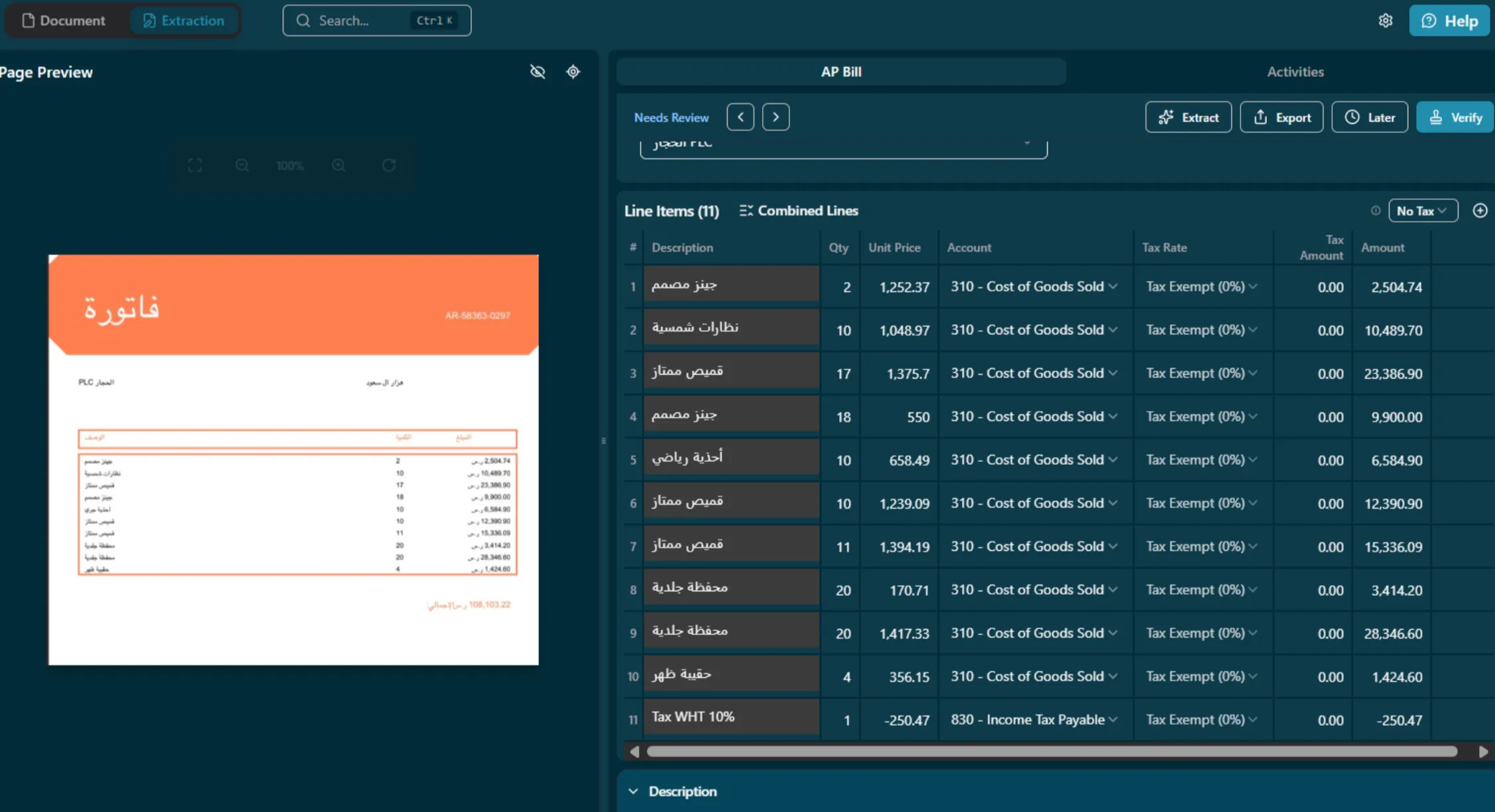Open the No Tax dropdown
1495x812 pixels.
click(1422, 211)
